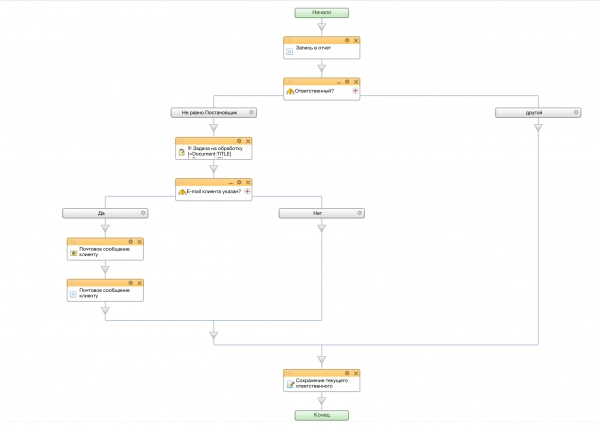Delete the "Запись в отчет" action
This screenshot has height=427, width=600.
point(355,40)
